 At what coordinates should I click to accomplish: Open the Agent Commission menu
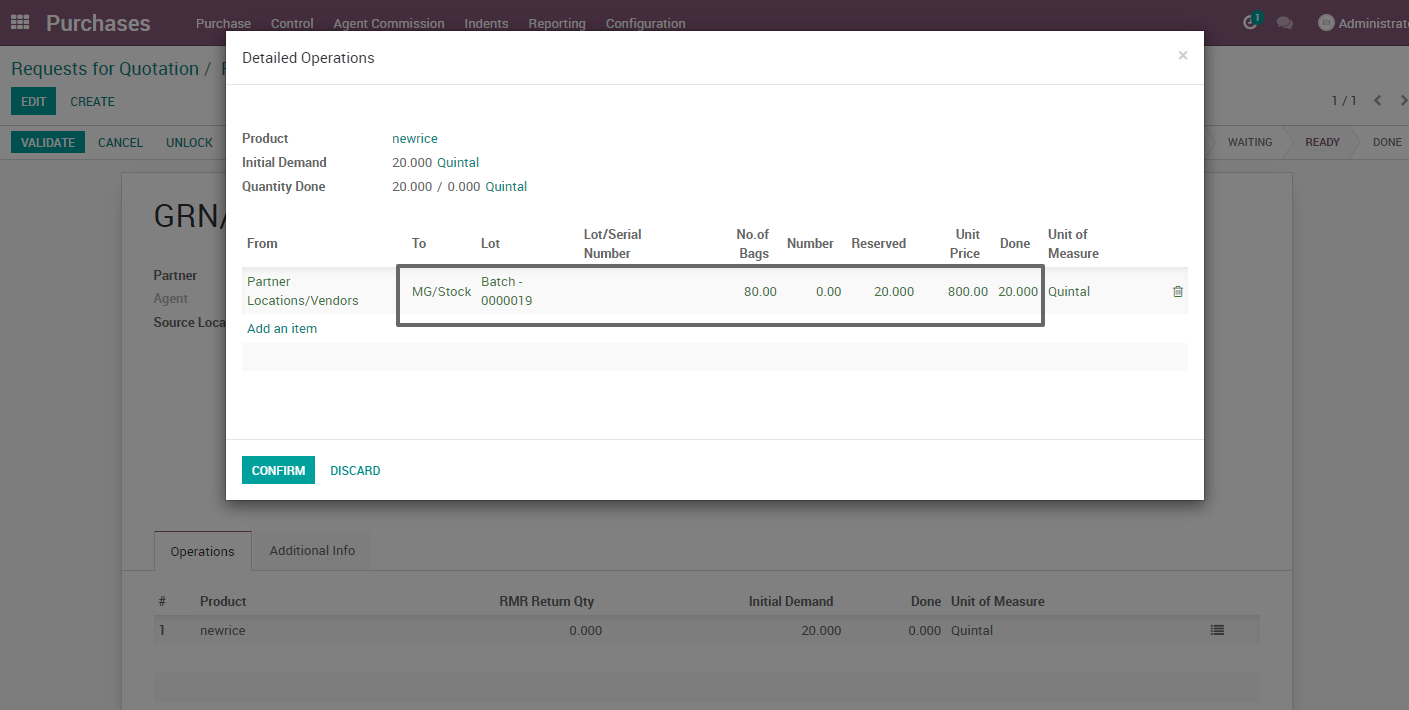388,23
